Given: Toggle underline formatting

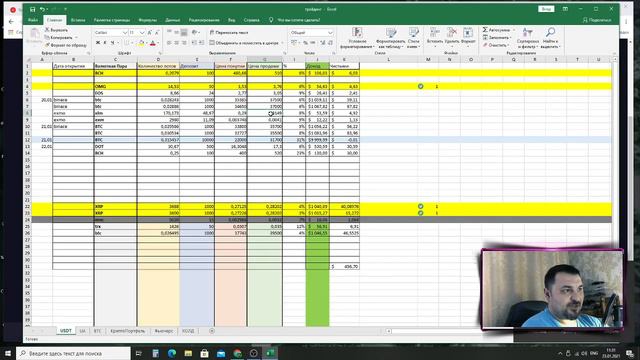Looking at the screenshot, I should pyautogui.click(x=112, y=42).
